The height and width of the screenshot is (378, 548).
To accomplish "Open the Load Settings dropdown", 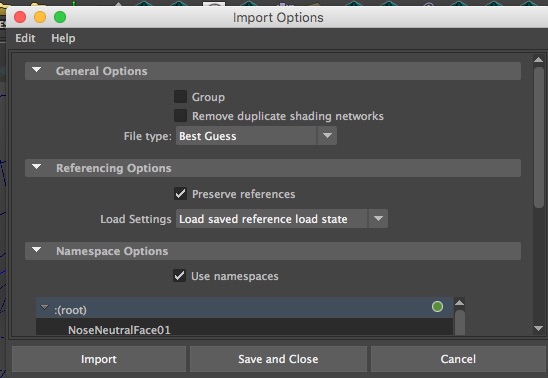I will [x=282, y=219].
